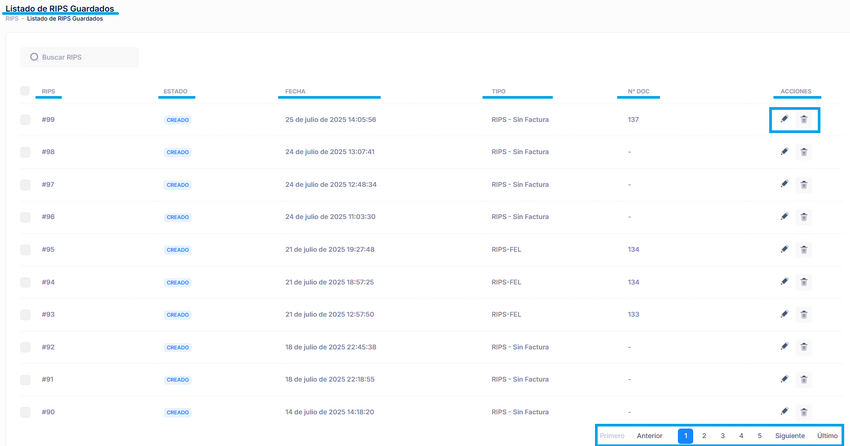850x446 pixels.
Task: Go to page 3 in pagination
Action: click(x=723, y=436)
